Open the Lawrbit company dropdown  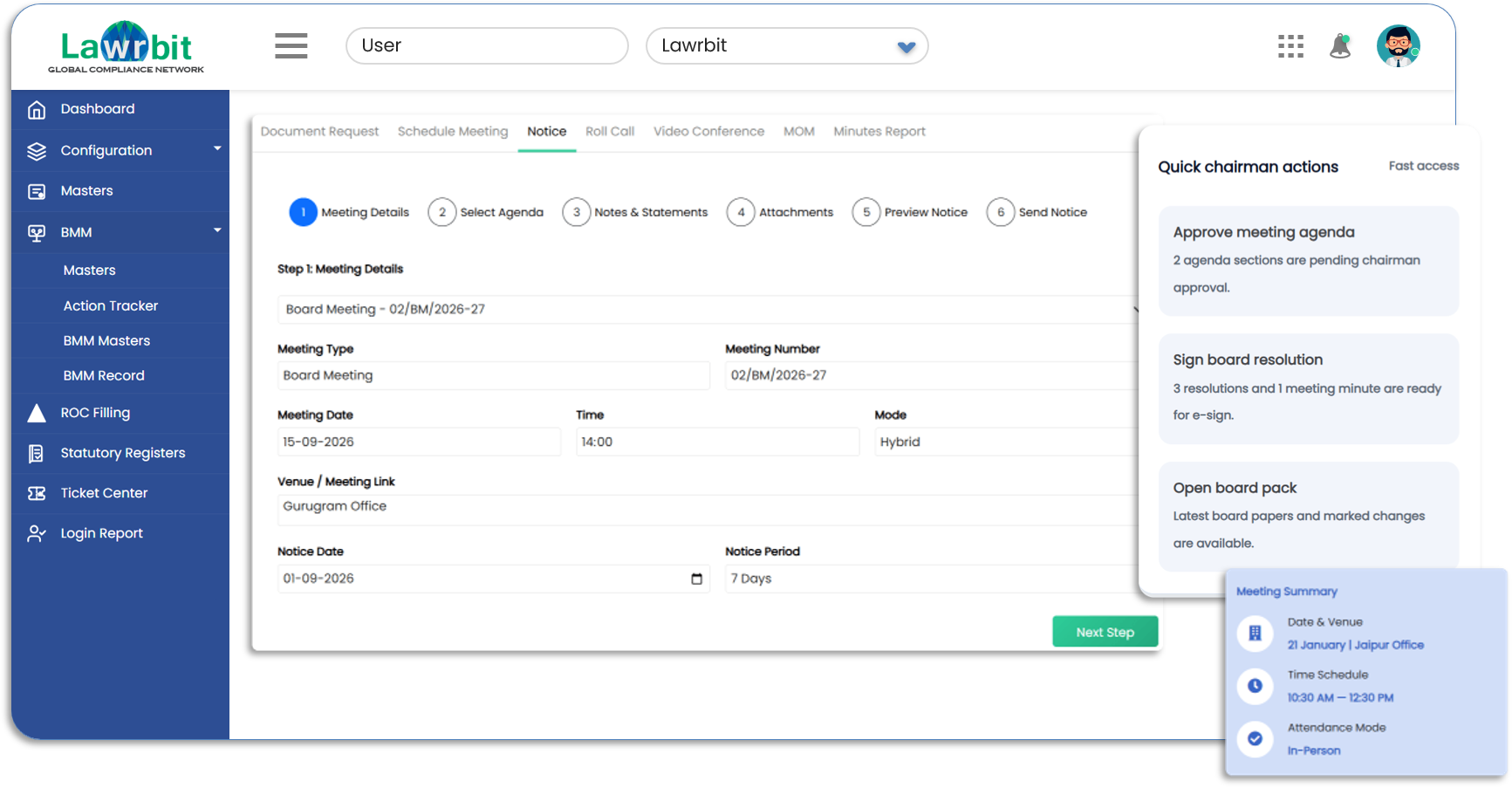(787, 46)
